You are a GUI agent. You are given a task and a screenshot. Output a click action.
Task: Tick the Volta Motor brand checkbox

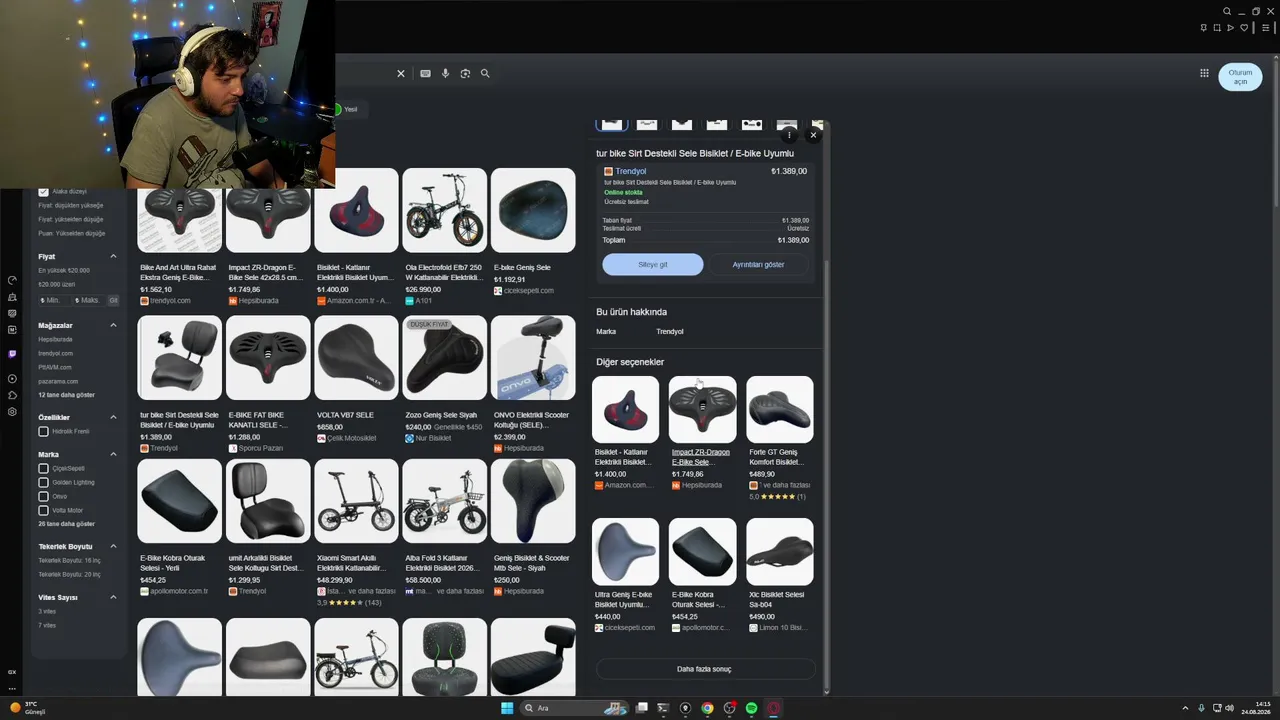click(x=43, y=510)
